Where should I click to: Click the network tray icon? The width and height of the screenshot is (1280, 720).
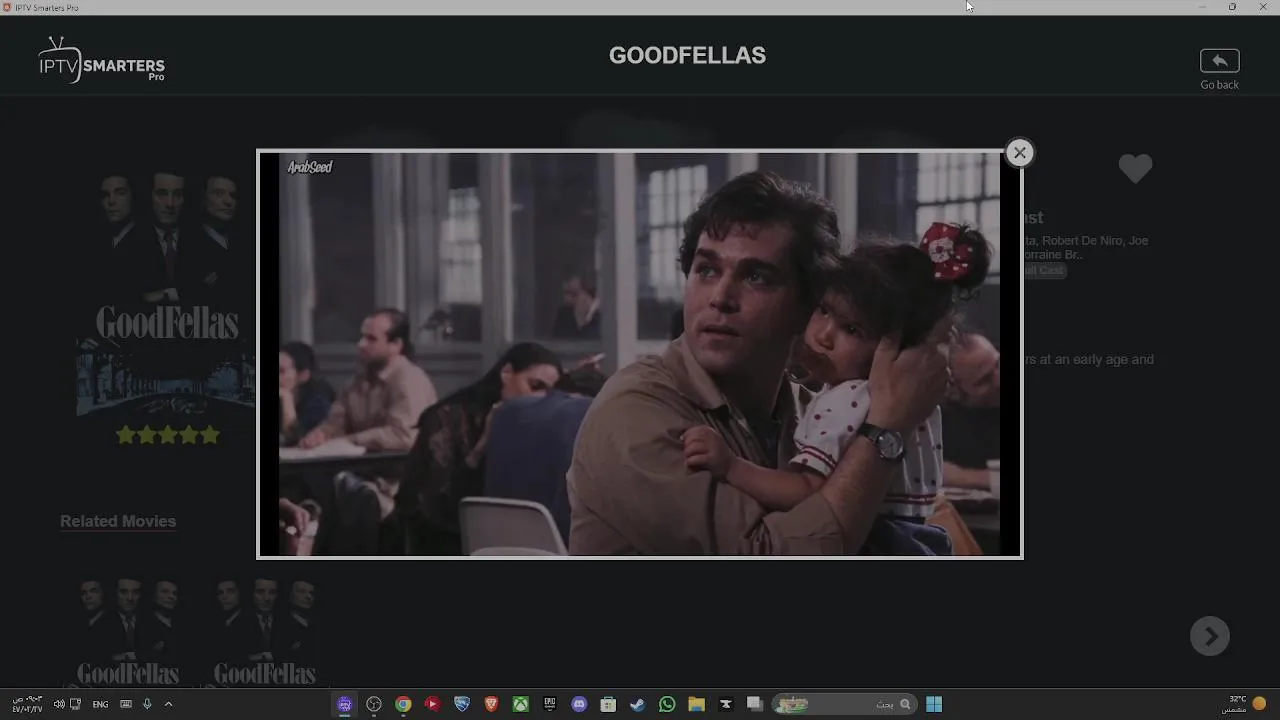75,704
